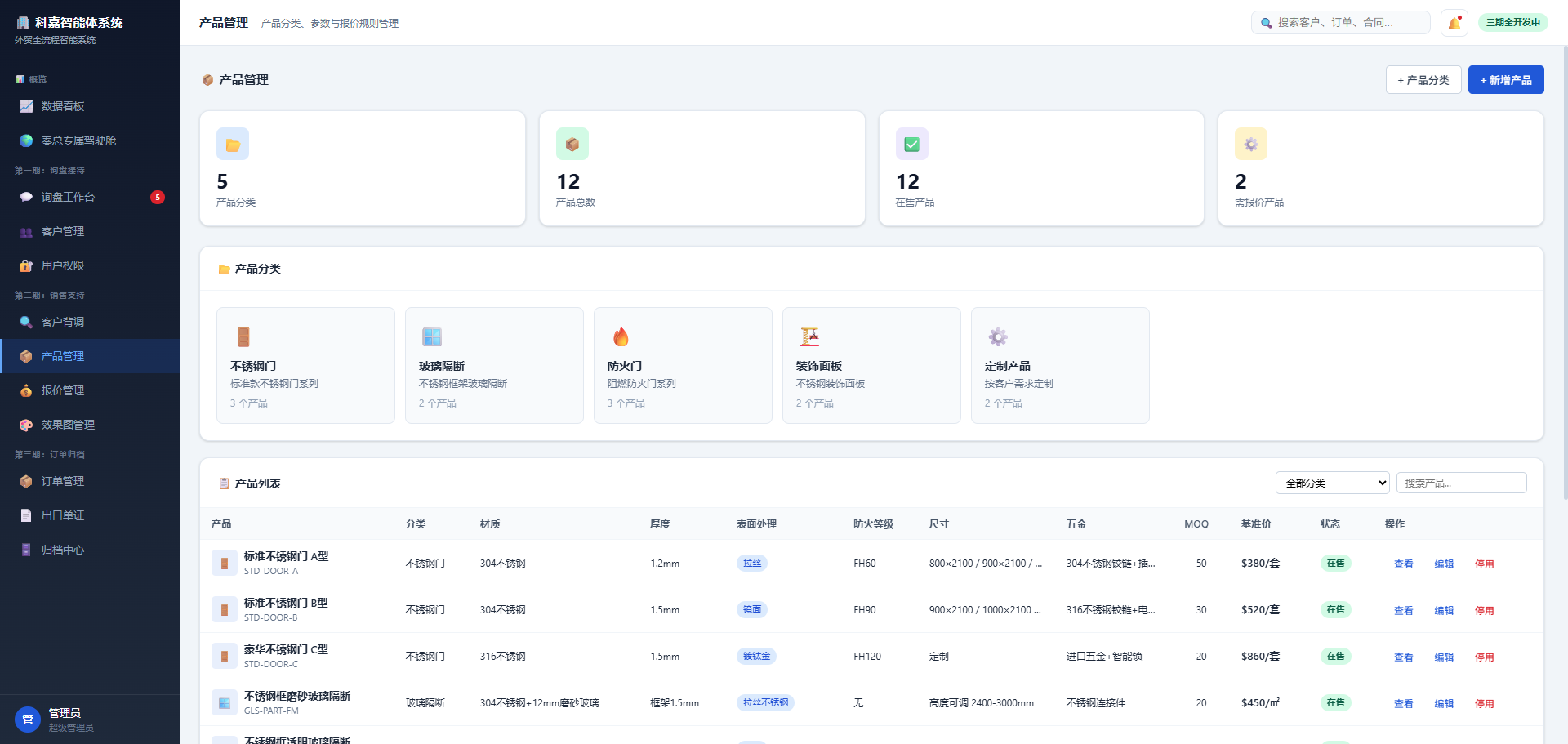Click the + 产品分类 button
1568x744 pixels.
coord(1423,80)
